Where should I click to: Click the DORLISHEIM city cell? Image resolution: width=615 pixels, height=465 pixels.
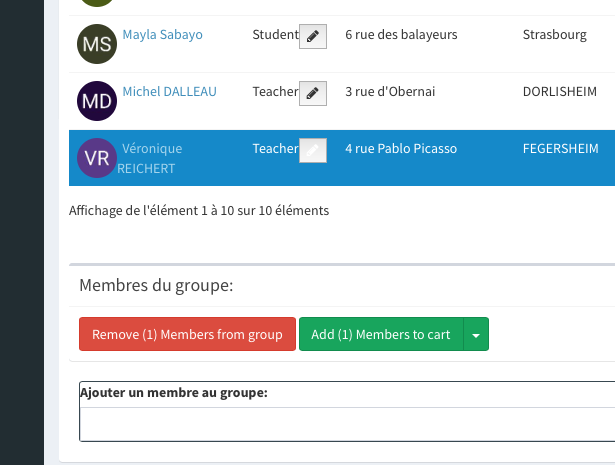560,91
